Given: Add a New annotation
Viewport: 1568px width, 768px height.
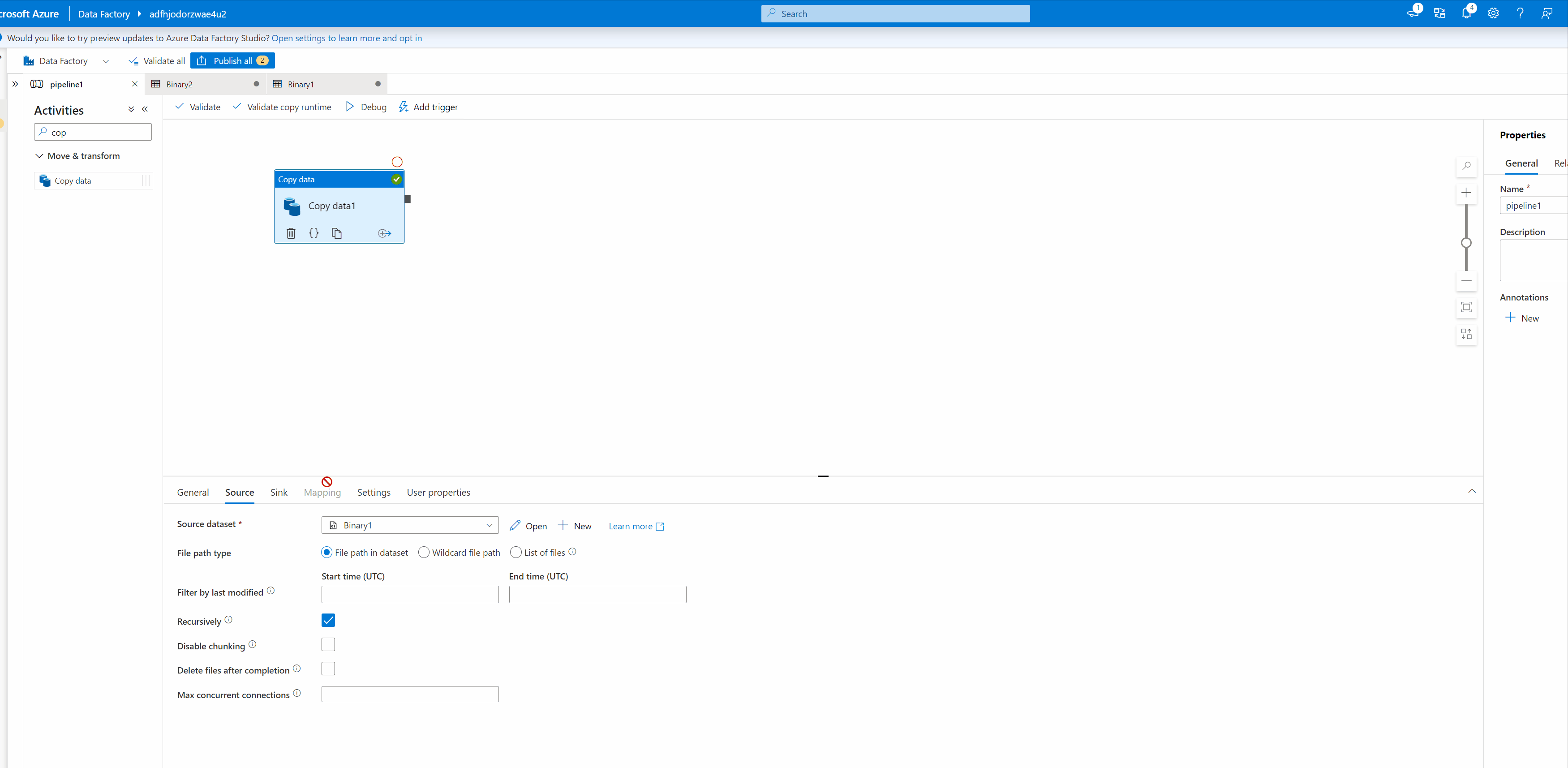Looking at the screenshot, I should 1522,317.
